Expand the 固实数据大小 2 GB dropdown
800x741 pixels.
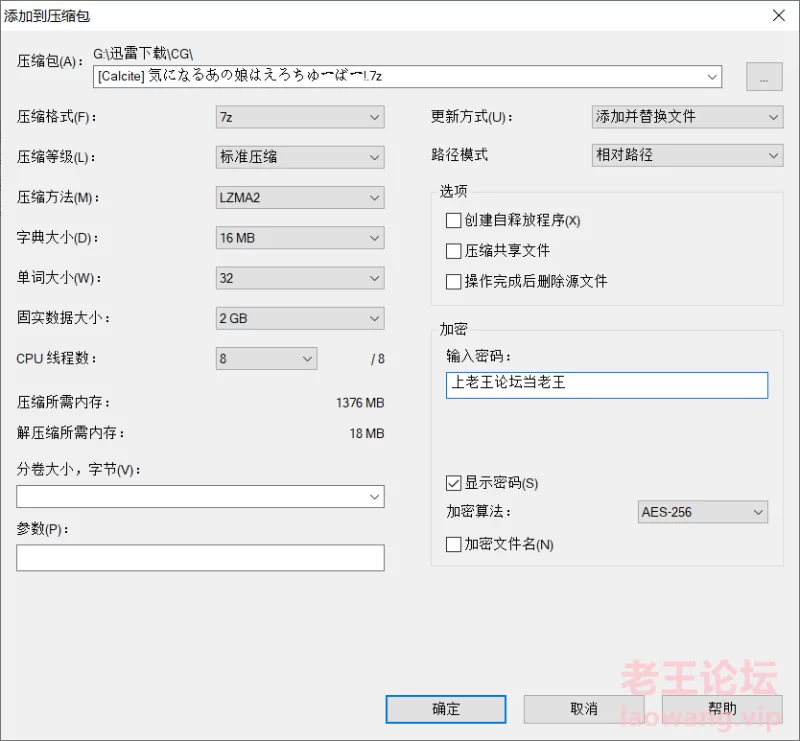(300, 319)
